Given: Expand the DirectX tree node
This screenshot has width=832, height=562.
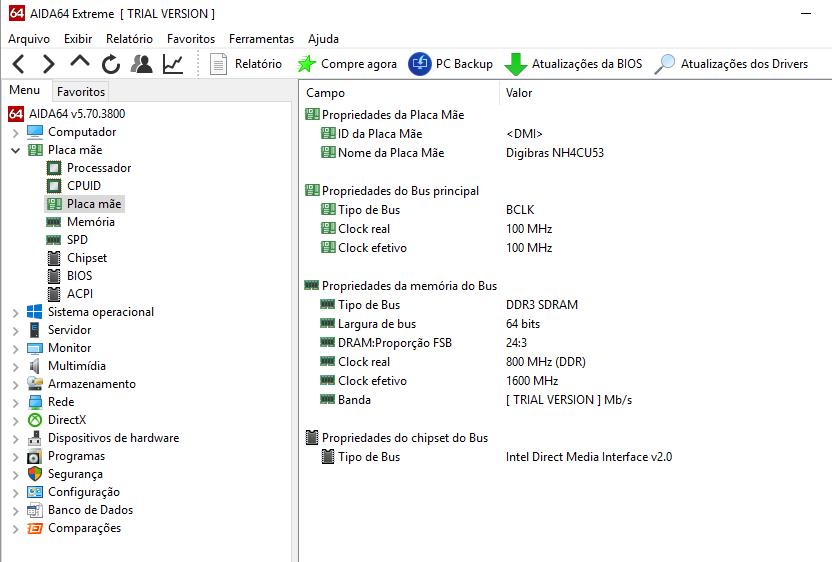Looking at the screenshot, I should pyautogui.click(x=15, y=420).
